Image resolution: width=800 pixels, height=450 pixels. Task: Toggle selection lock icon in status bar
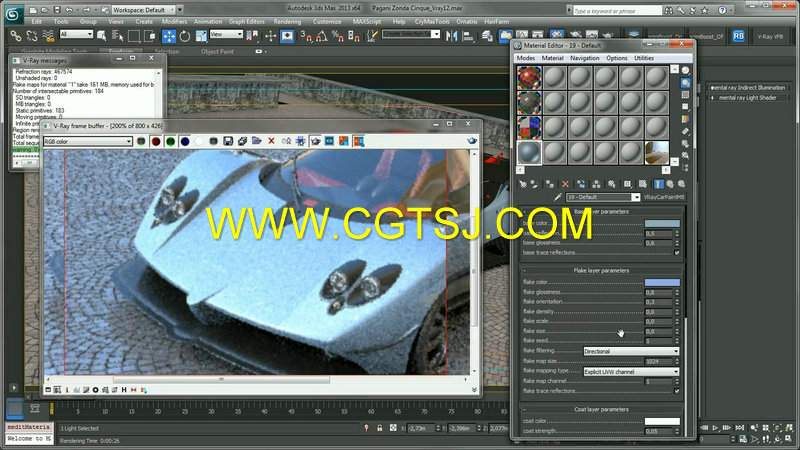(380, 429)
